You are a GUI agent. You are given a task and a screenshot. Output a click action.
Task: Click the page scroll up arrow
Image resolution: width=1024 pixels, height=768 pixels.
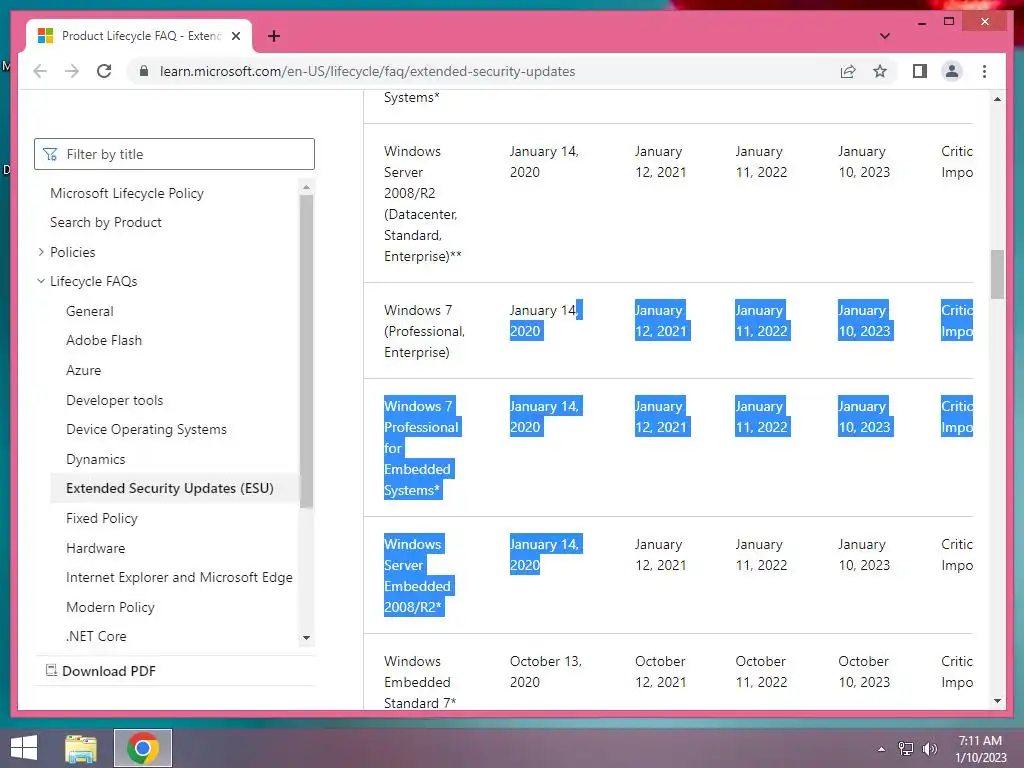point(997,99)
